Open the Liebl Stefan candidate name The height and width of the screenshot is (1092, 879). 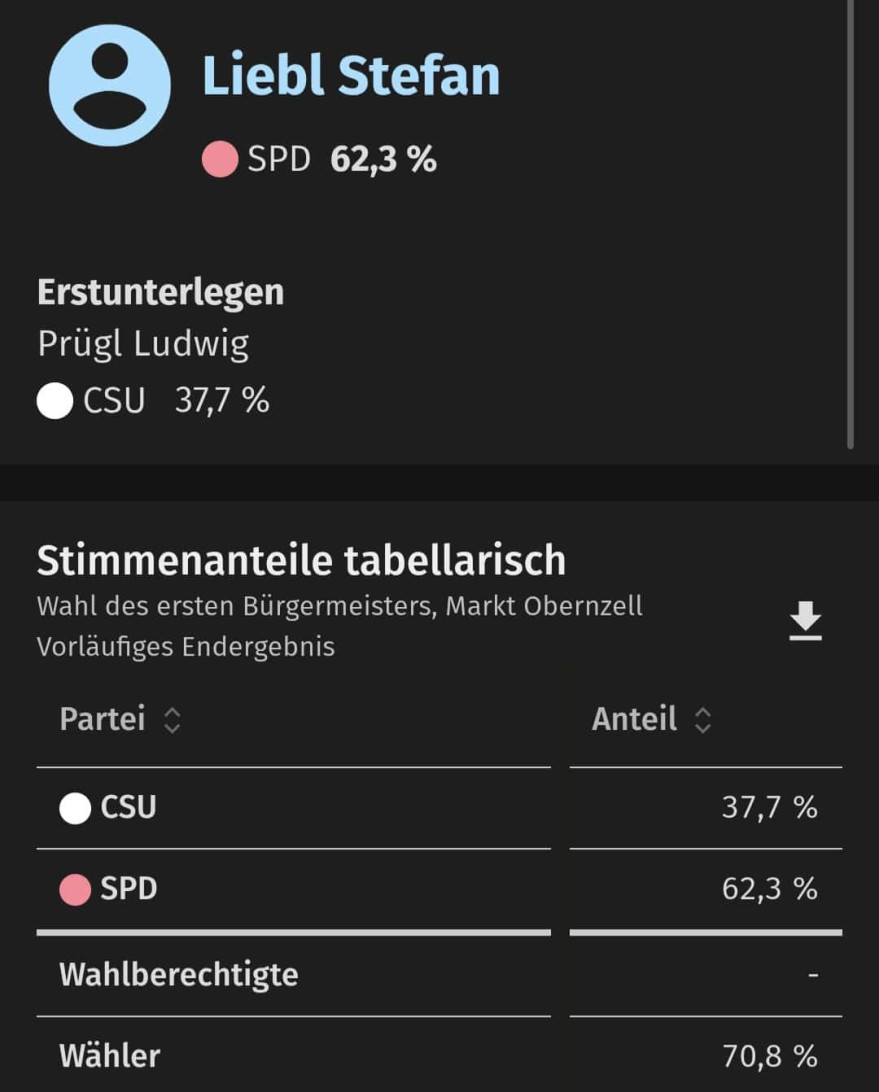[351, 76]
